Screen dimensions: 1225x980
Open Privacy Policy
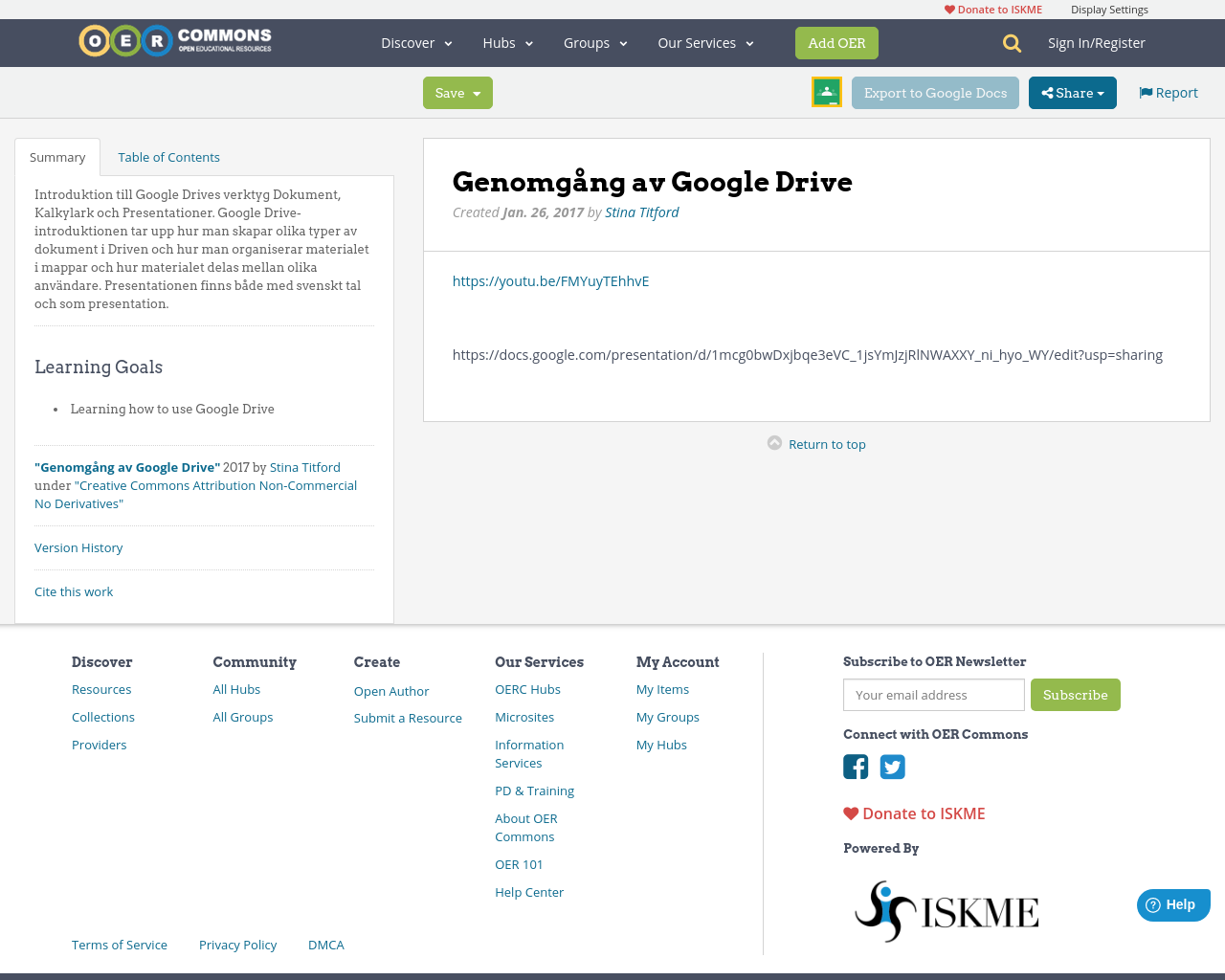[x=237, y=945]
